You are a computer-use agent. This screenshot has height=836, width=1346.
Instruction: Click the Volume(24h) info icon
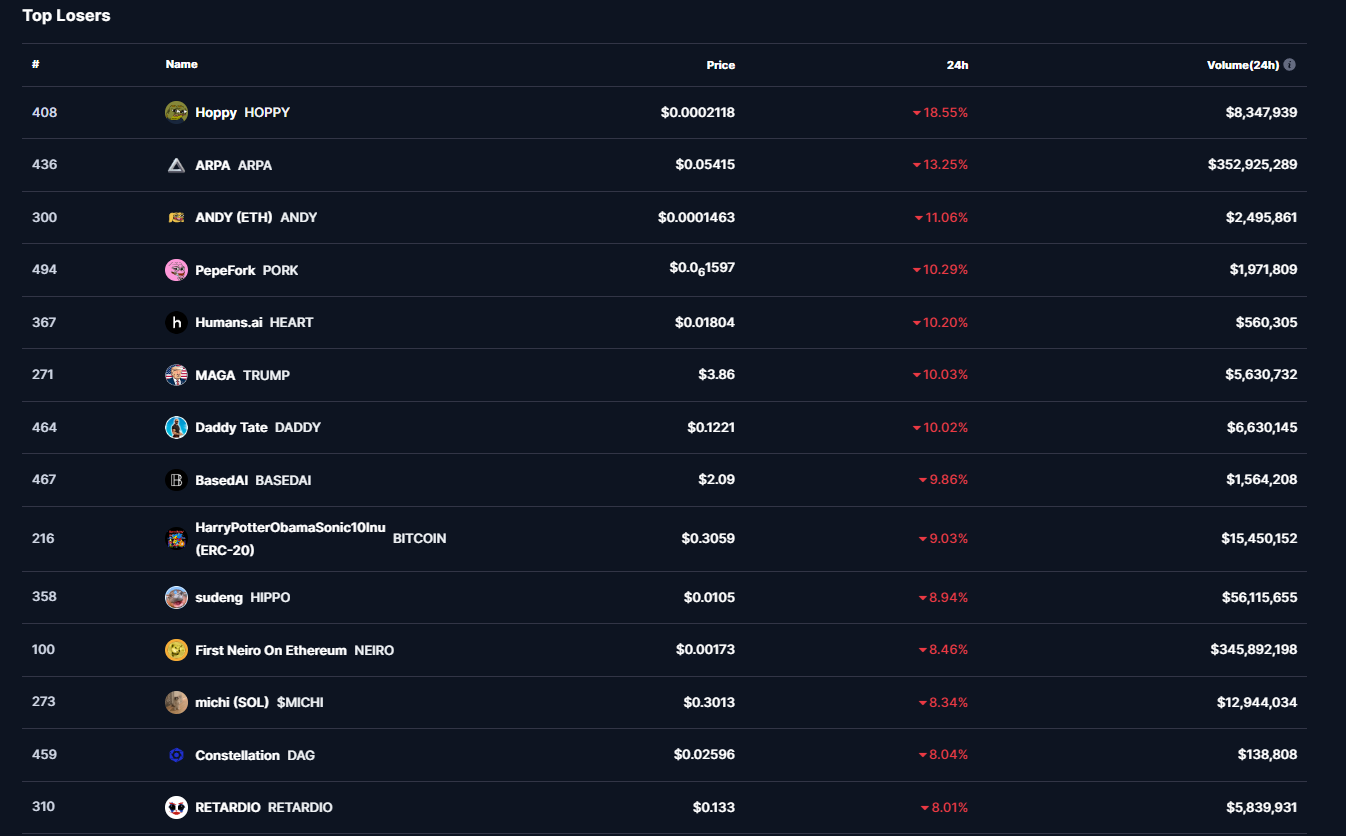click(1290, 65)
